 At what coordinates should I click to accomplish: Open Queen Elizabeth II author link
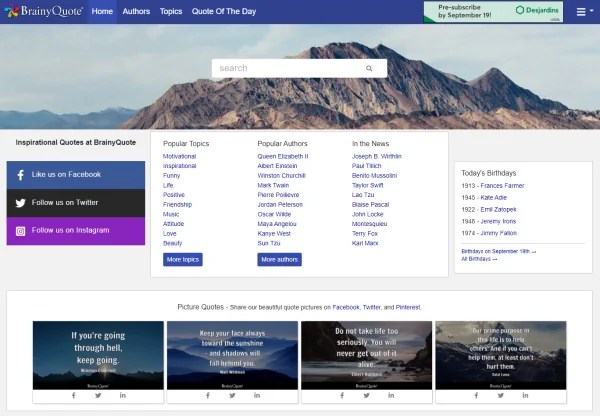pyautogui.click(x=283, y=156)
